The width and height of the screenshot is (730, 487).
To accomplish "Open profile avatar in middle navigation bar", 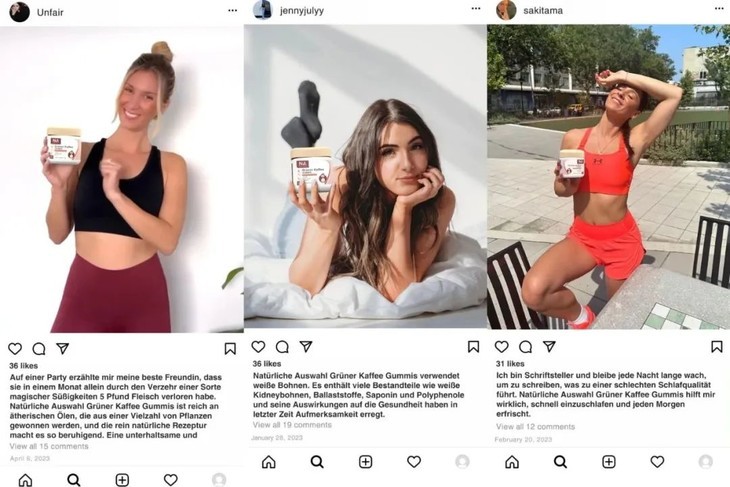I will [462, 462].
